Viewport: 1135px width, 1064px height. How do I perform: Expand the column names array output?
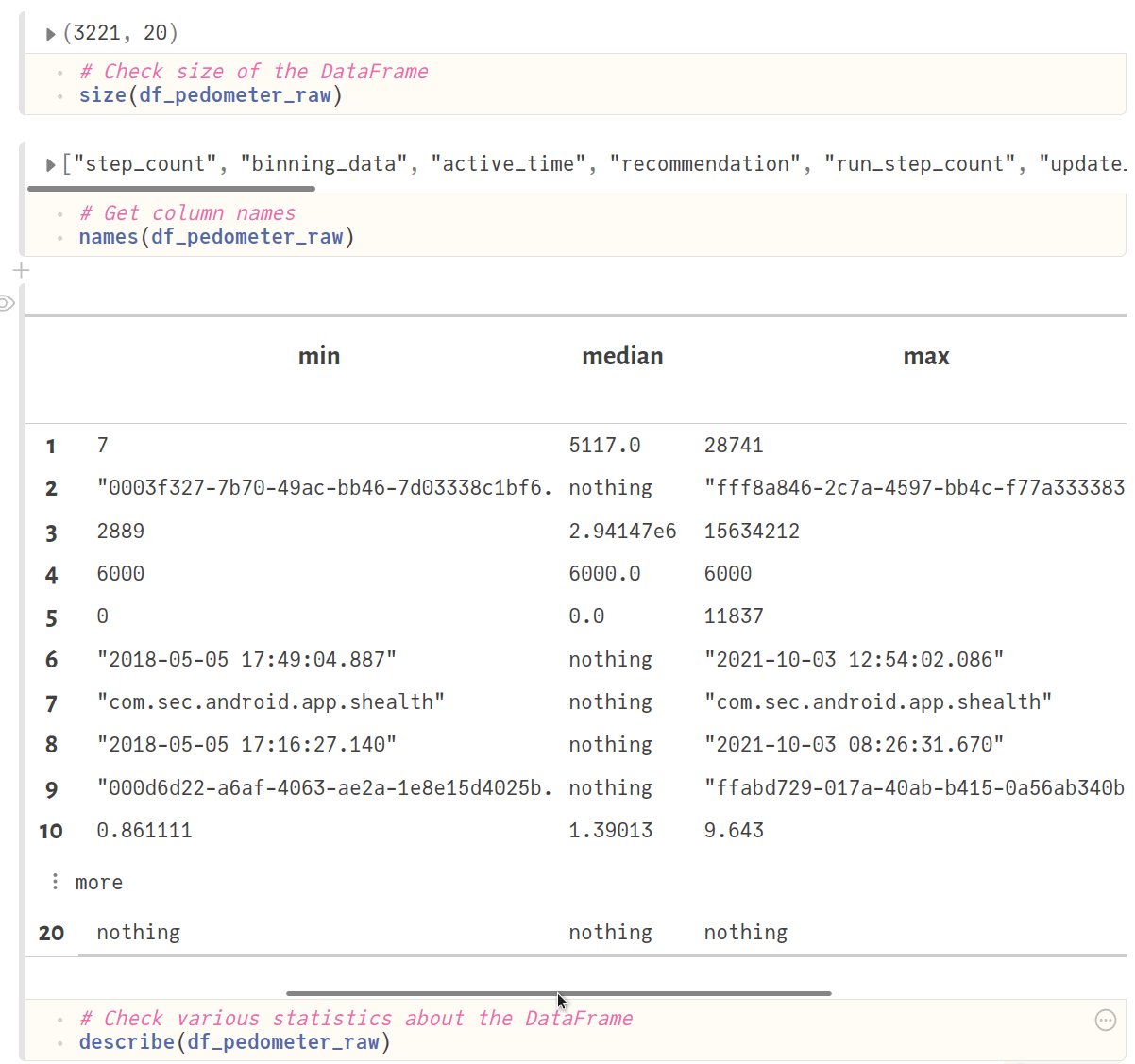51,165
